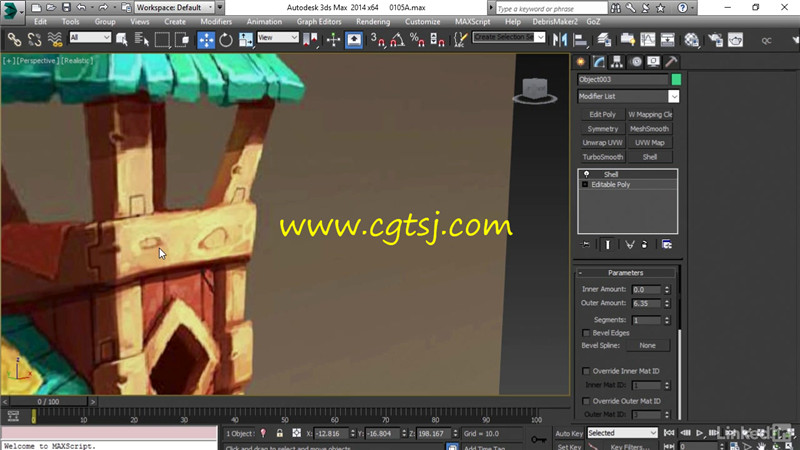Click Select and Manipulate icon
The height and width of the screenshot is (450, 800).
click(x=333, y=40)
